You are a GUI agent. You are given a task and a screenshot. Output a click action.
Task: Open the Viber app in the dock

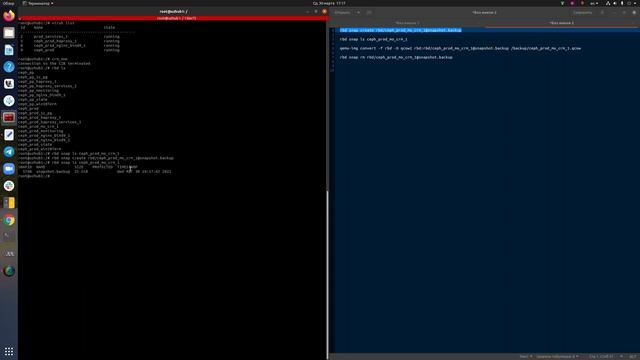(x=9, y=84)
